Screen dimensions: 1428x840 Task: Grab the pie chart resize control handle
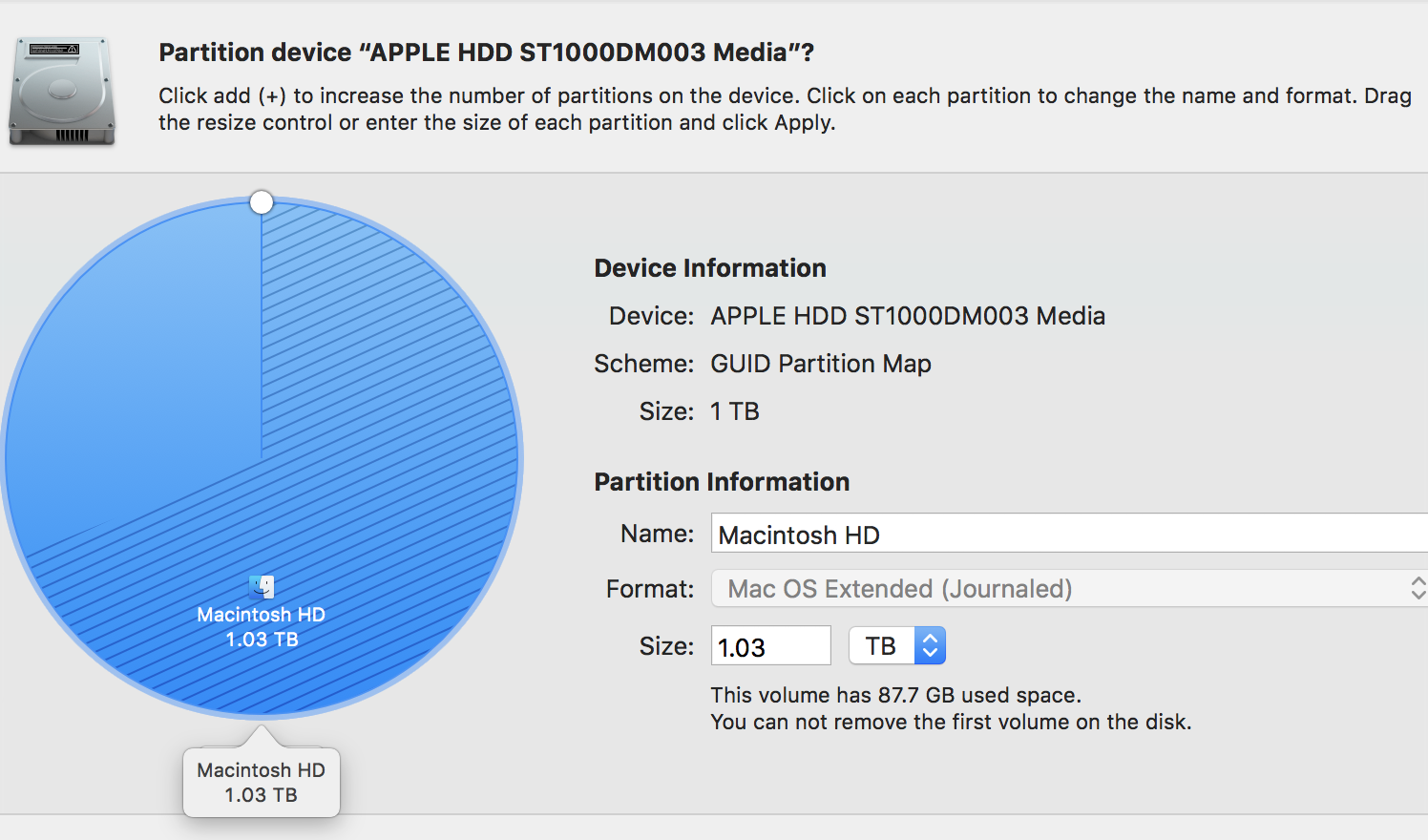click(262, 202)
